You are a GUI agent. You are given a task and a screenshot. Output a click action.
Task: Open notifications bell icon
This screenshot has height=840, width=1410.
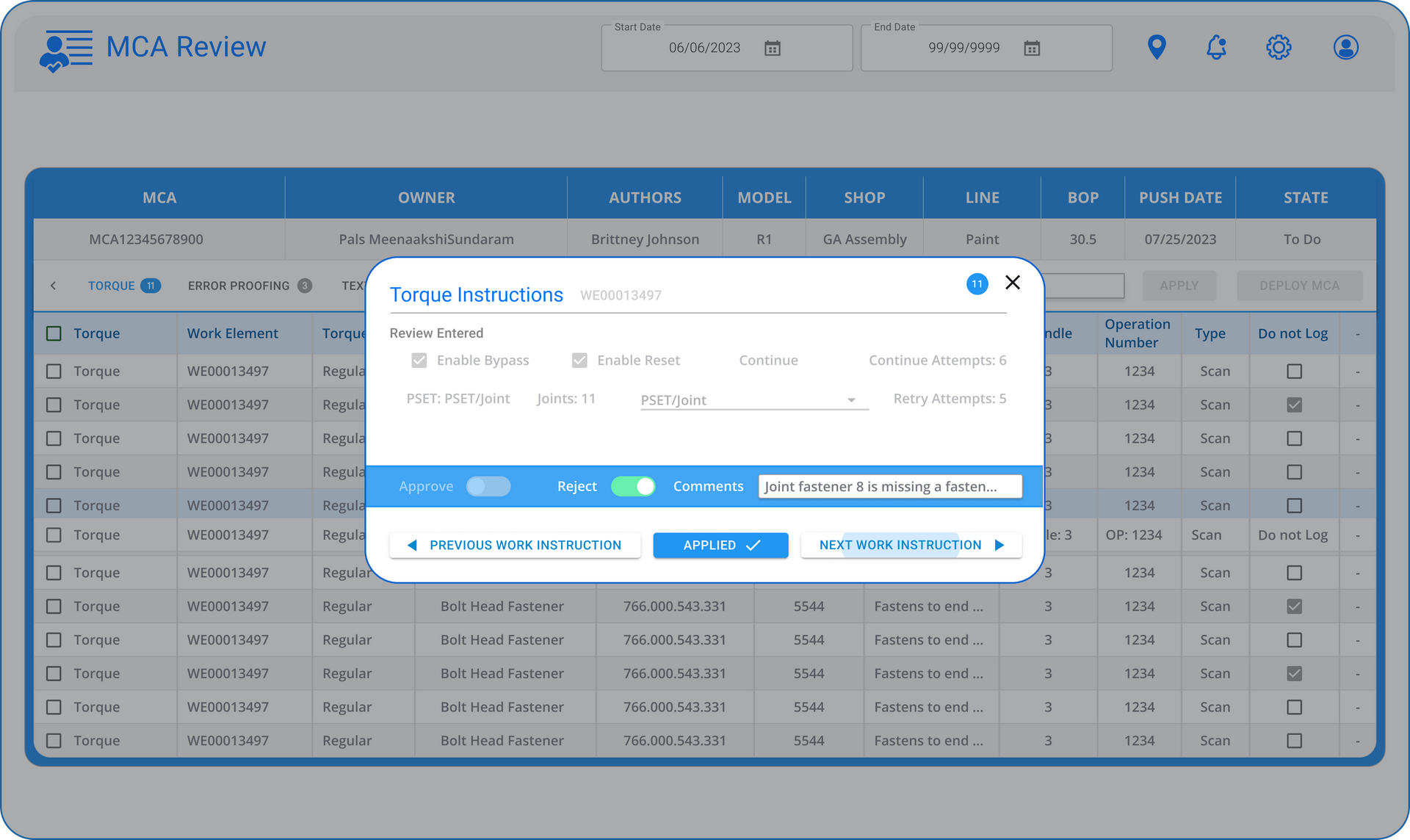click(x=1217, y=48)
